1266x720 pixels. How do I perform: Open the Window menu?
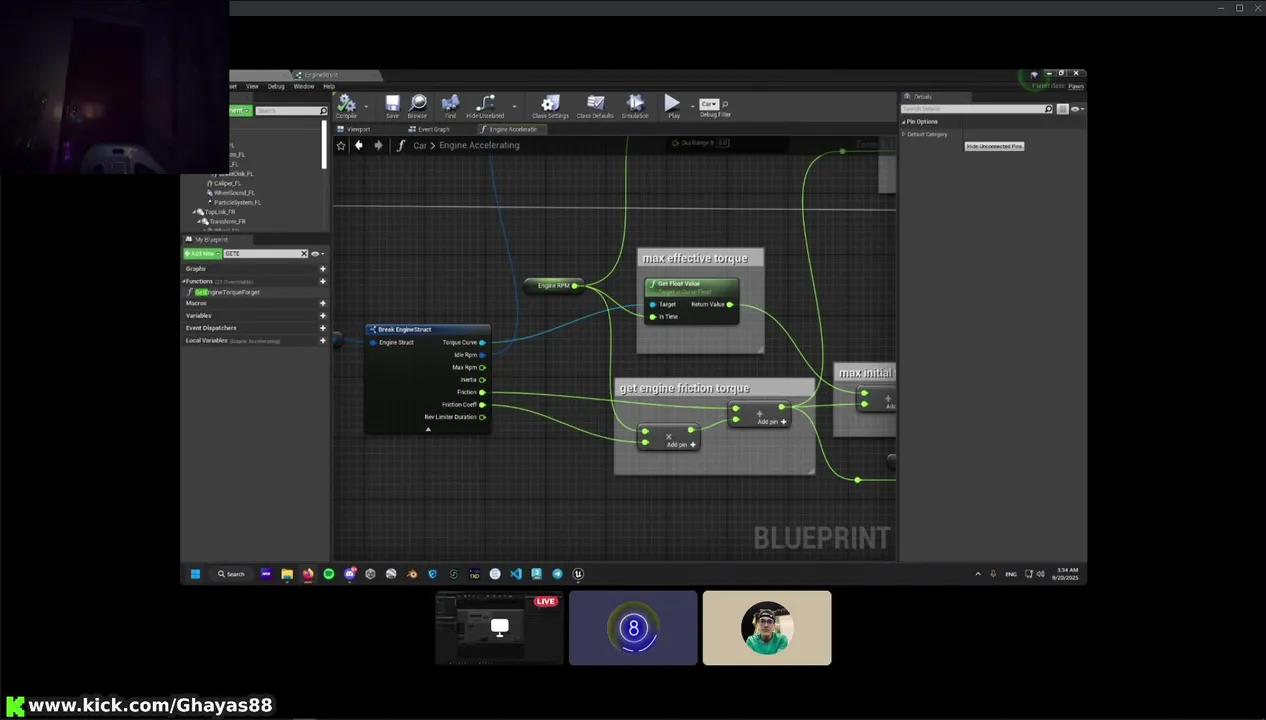coord(304,86)
